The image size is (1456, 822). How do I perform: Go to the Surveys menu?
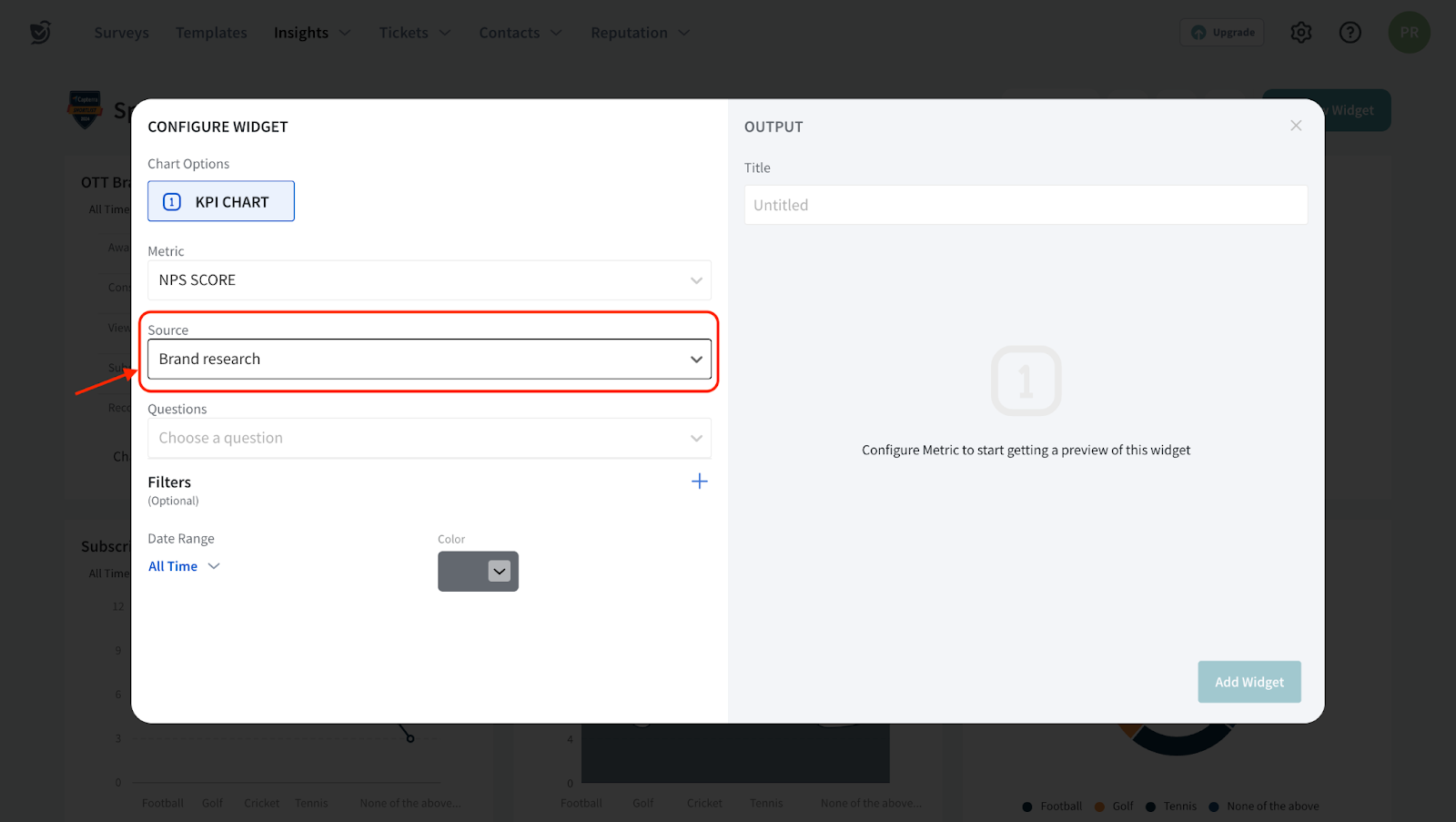pyautogui.click(x=121, y=33)
